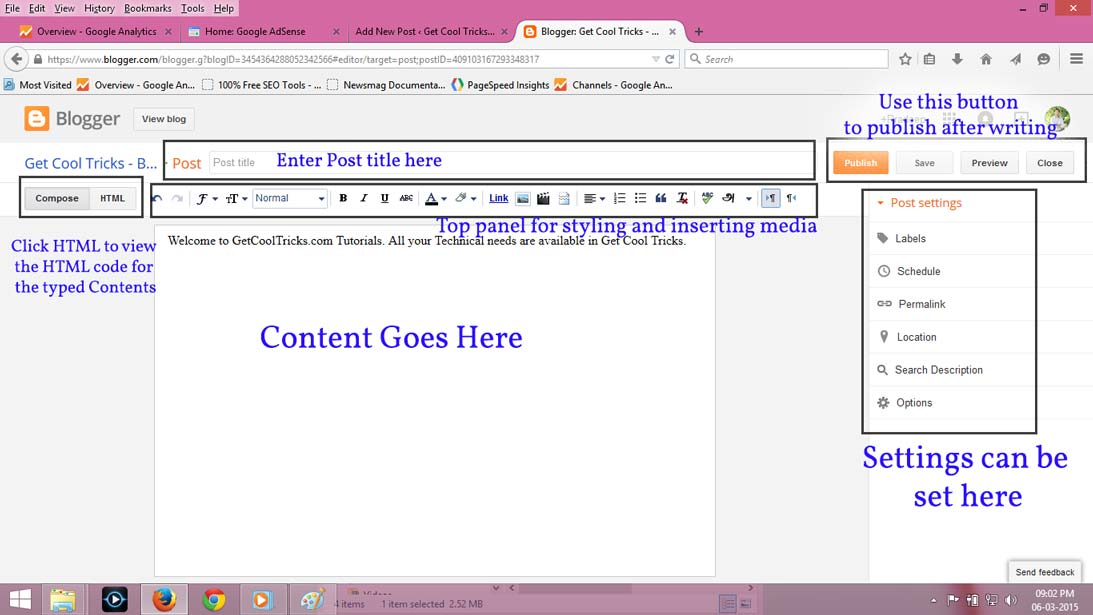Reload the current page

coord(669,59)
